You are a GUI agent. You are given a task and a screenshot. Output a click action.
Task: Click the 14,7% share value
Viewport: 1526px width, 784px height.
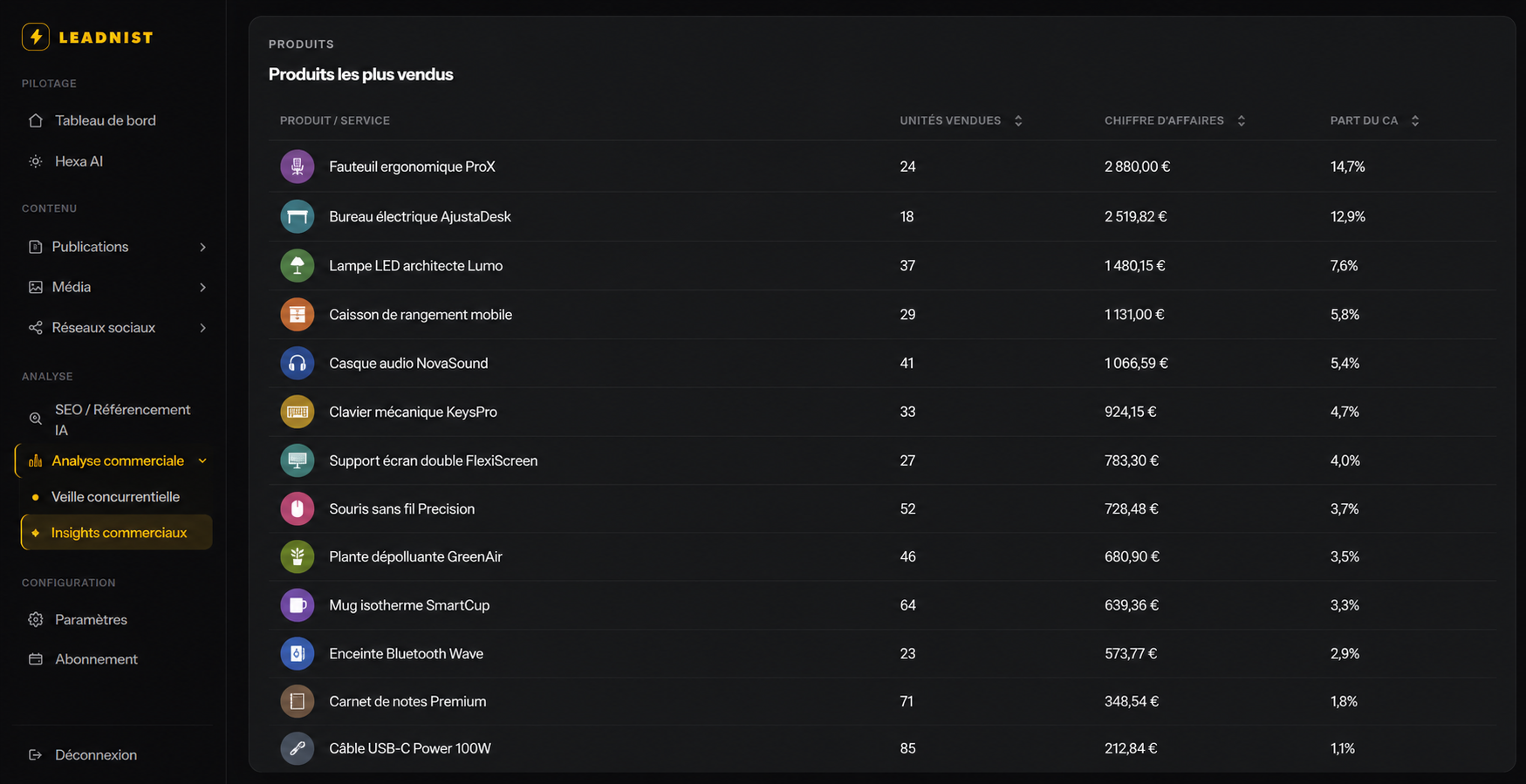[x=1348, y=167]
